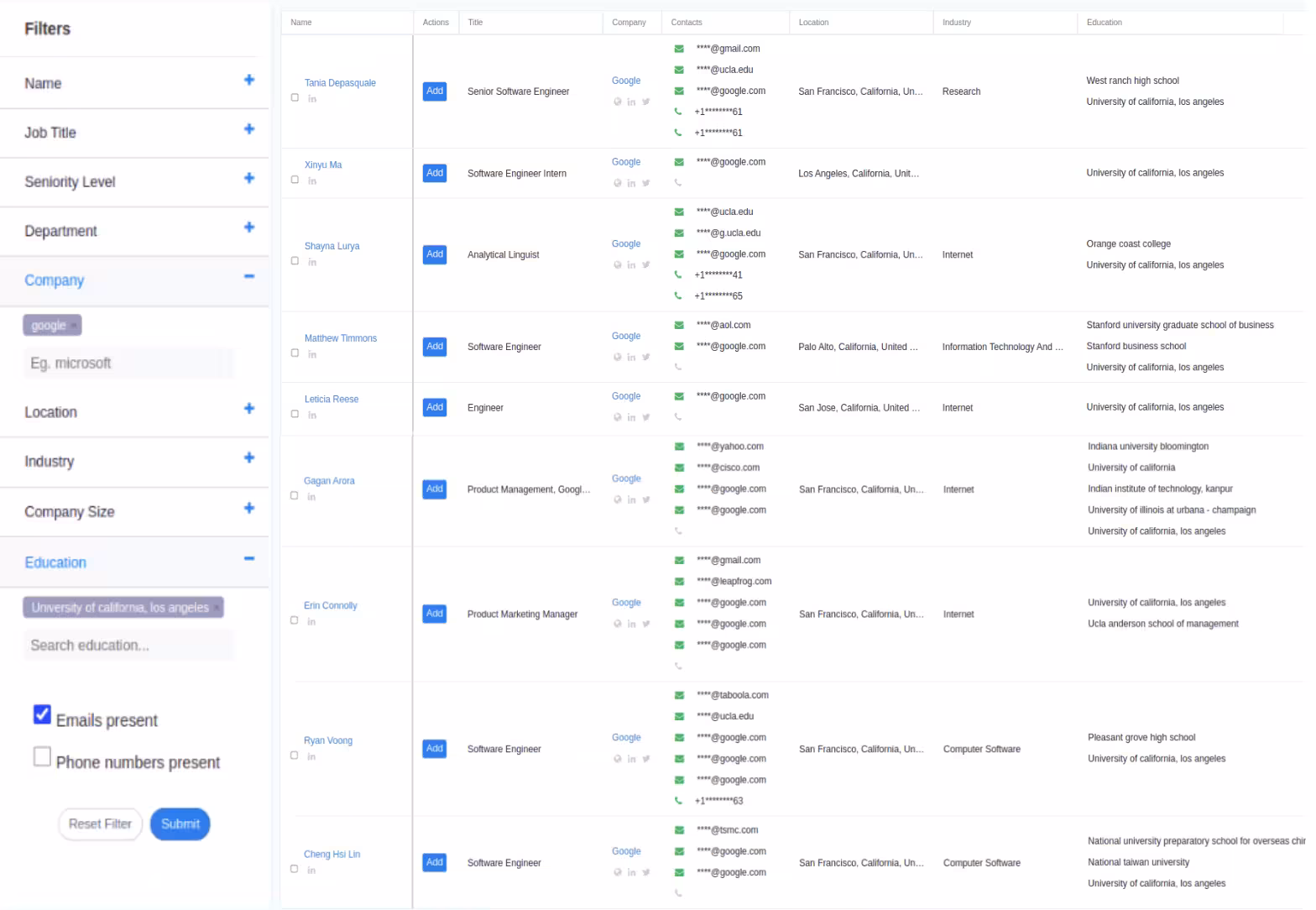The image size is (1316, 910).
Task: Collapse the Company filter section
Action: click(248, 277)
